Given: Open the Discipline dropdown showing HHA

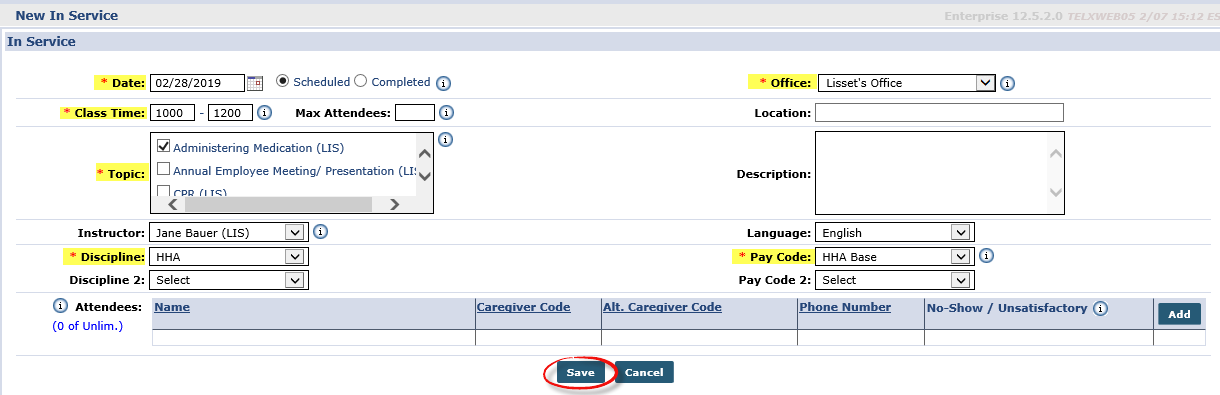Looking at the screenshot, I should point(229,257).
